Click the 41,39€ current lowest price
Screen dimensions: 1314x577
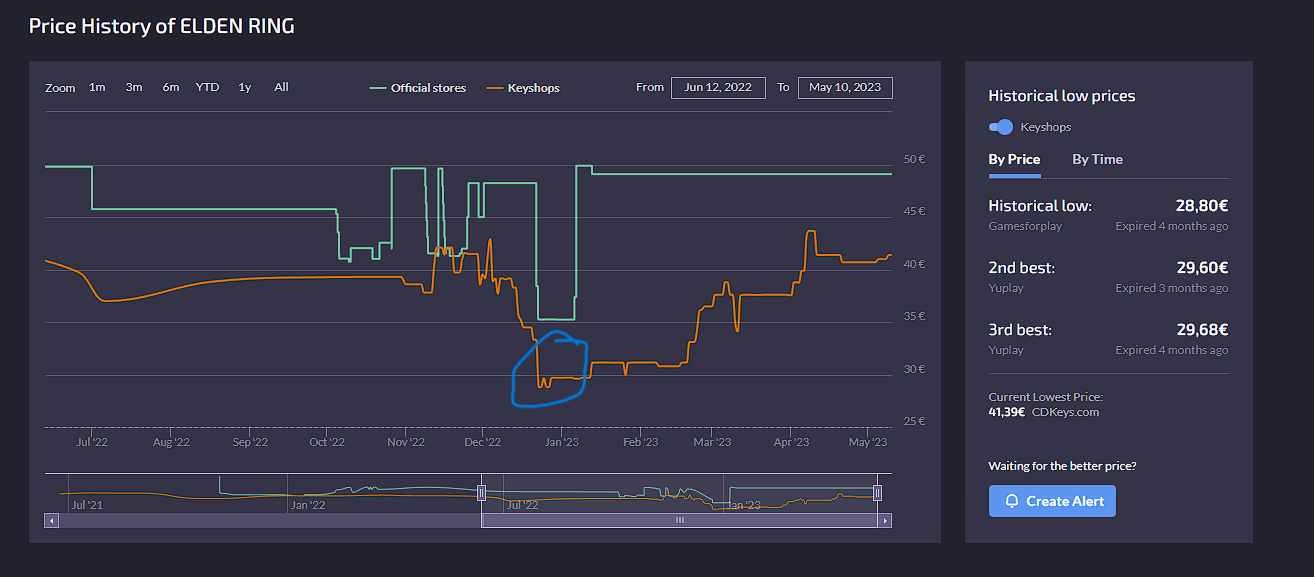point(1006,412)
